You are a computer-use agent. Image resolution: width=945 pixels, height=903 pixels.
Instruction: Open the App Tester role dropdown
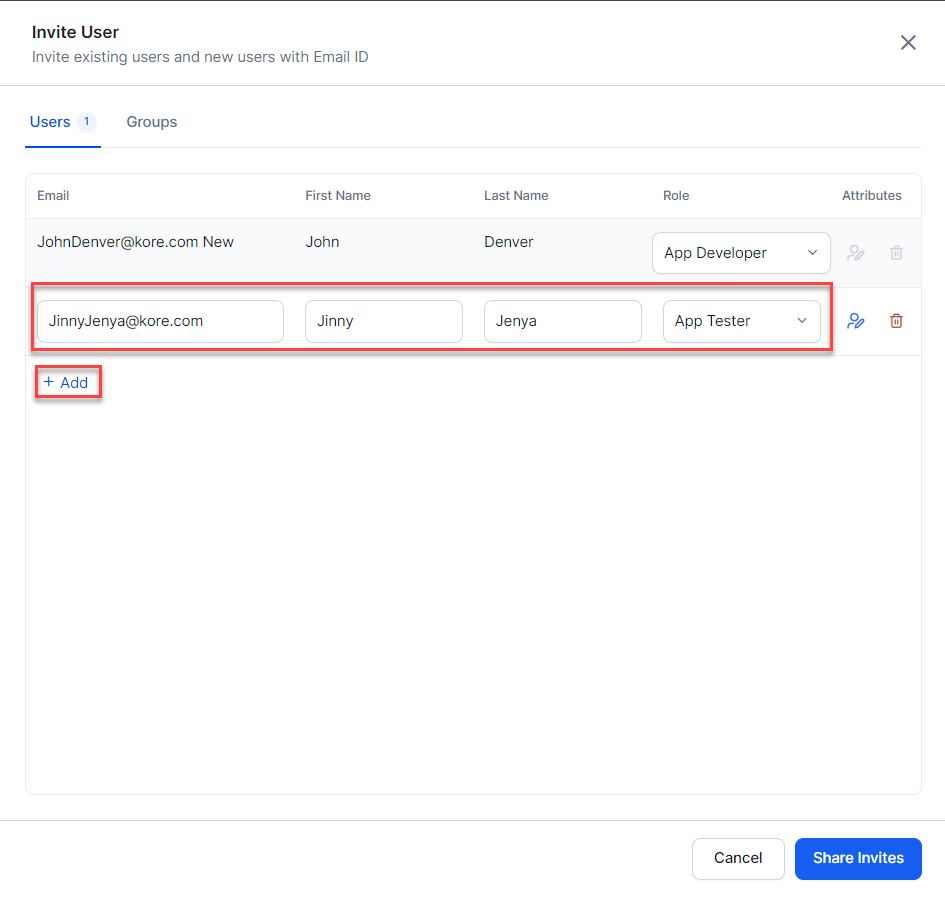[741, 321]
